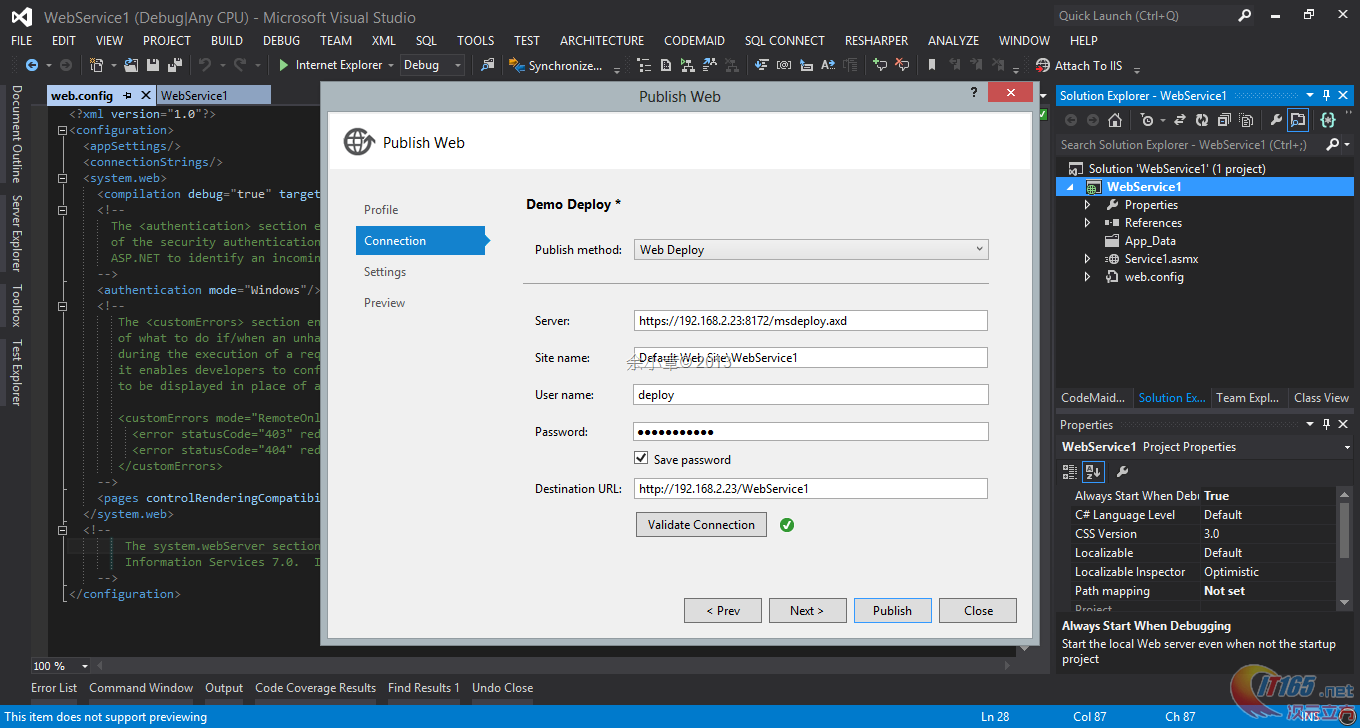Click Categorized icon in Properties panel
The width and height of the screenshot is (1360, 728).
click(1070, 472)
